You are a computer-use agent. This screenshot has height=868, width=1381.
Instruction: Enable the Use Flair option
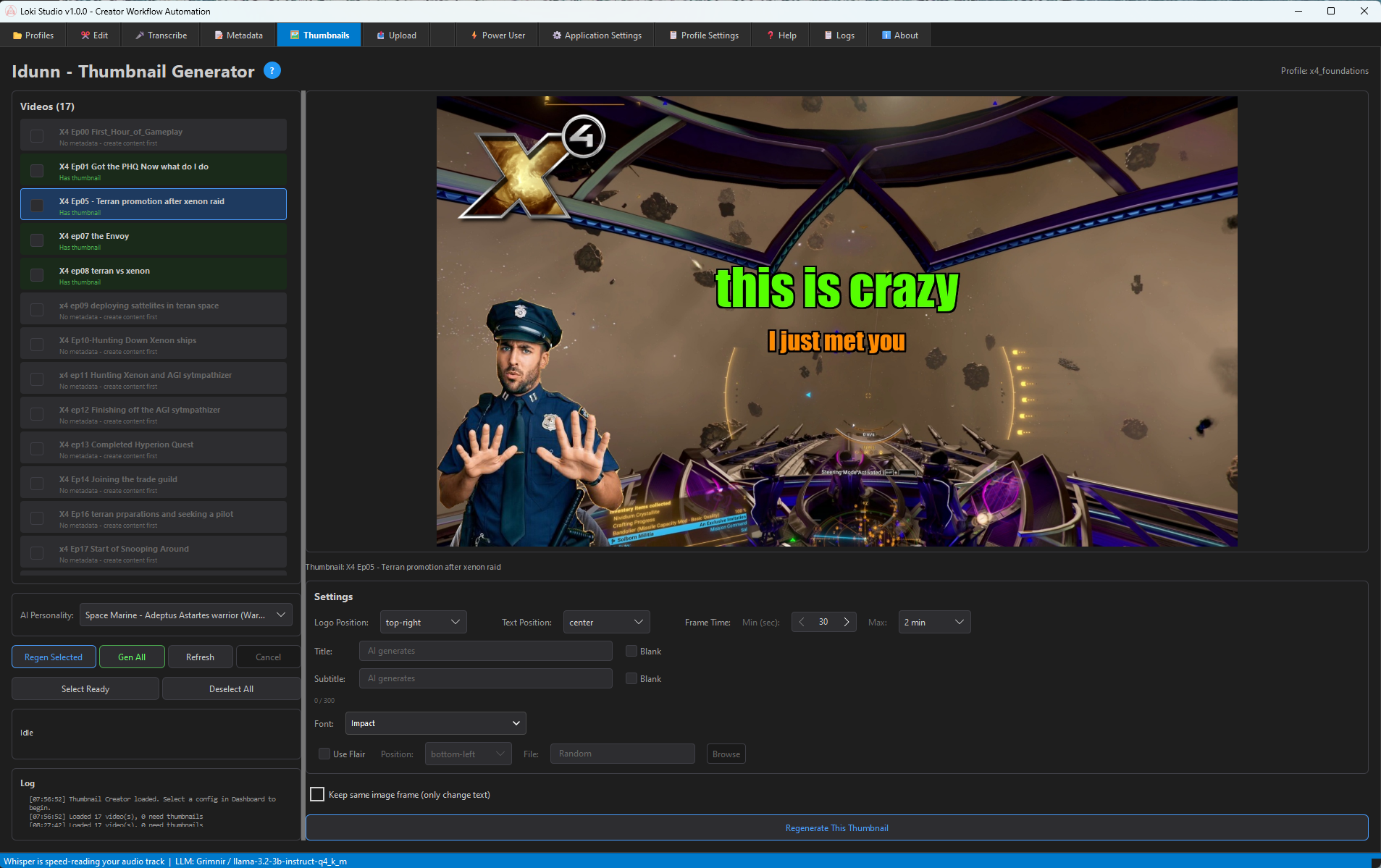(324, 754)
